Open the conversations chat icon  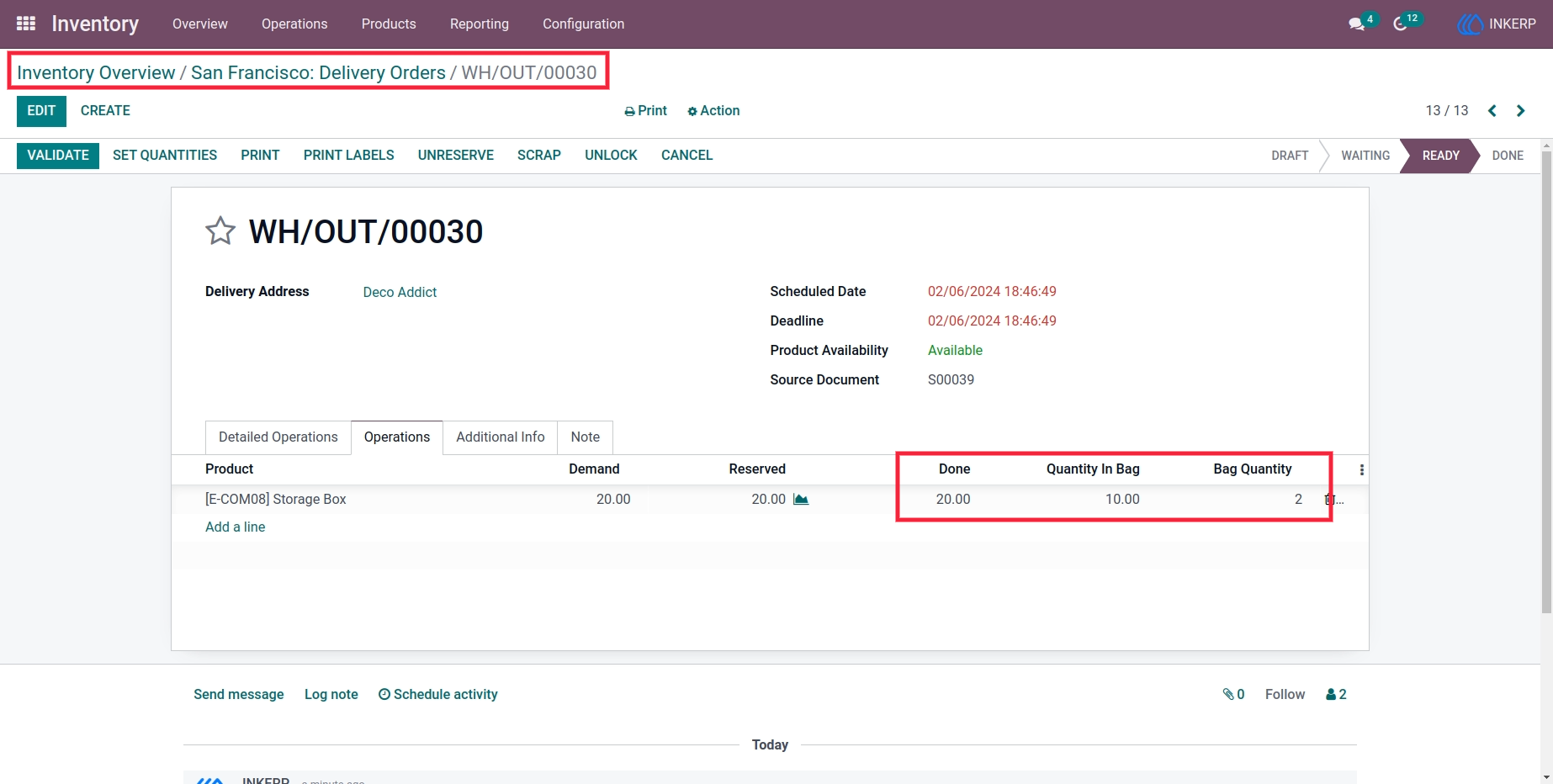1356,24
